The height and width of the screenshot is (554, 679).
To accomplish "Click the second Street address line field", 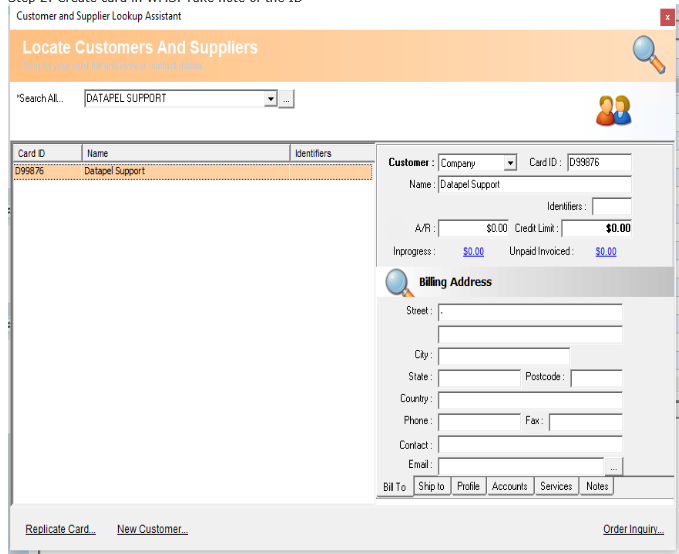I will (530, 334).
